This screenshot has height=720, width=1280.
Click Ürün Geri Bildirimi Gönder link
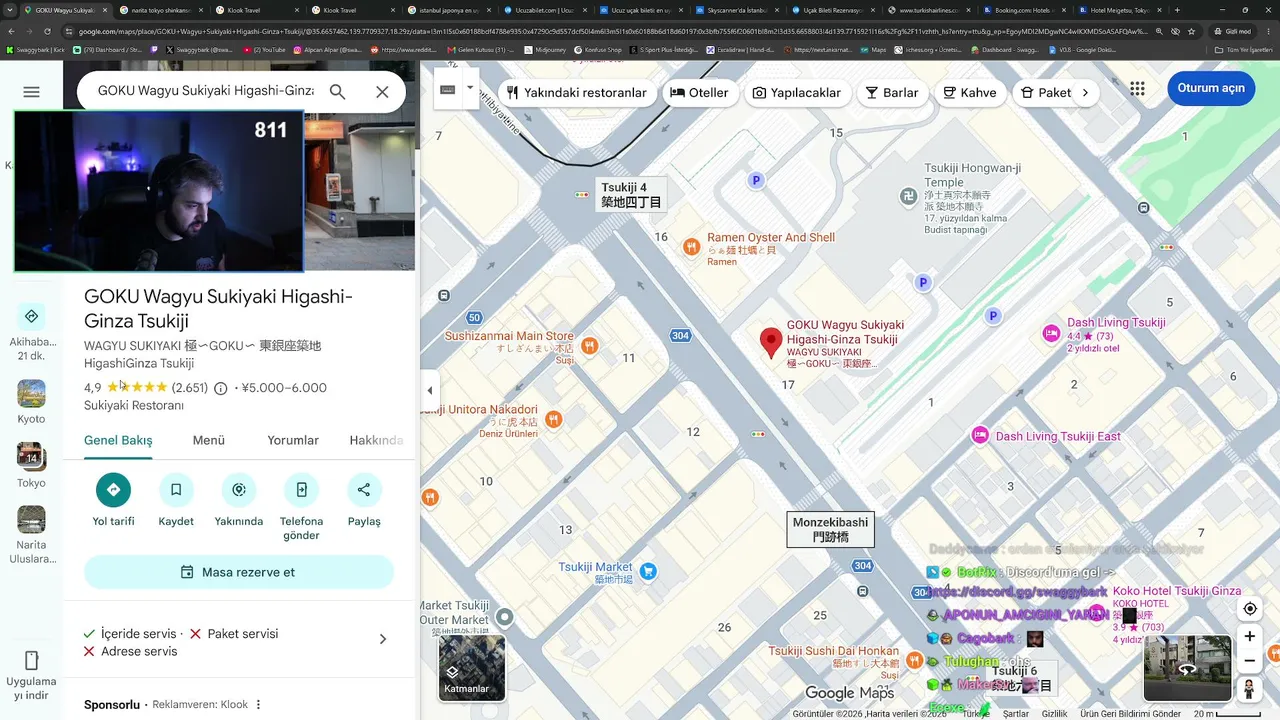click(x=1130, y=714)
